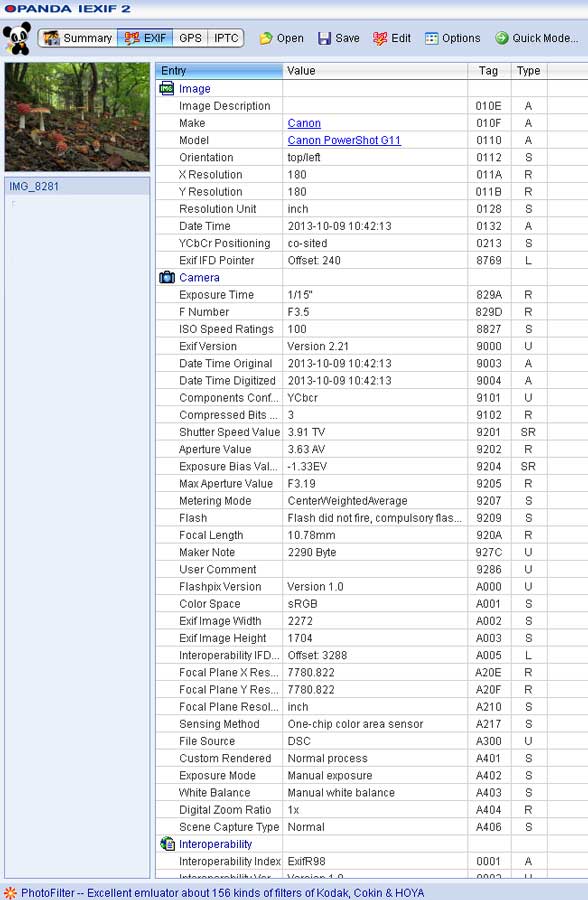
Task: Click the Open folder icon
Action: click(266, 38)
